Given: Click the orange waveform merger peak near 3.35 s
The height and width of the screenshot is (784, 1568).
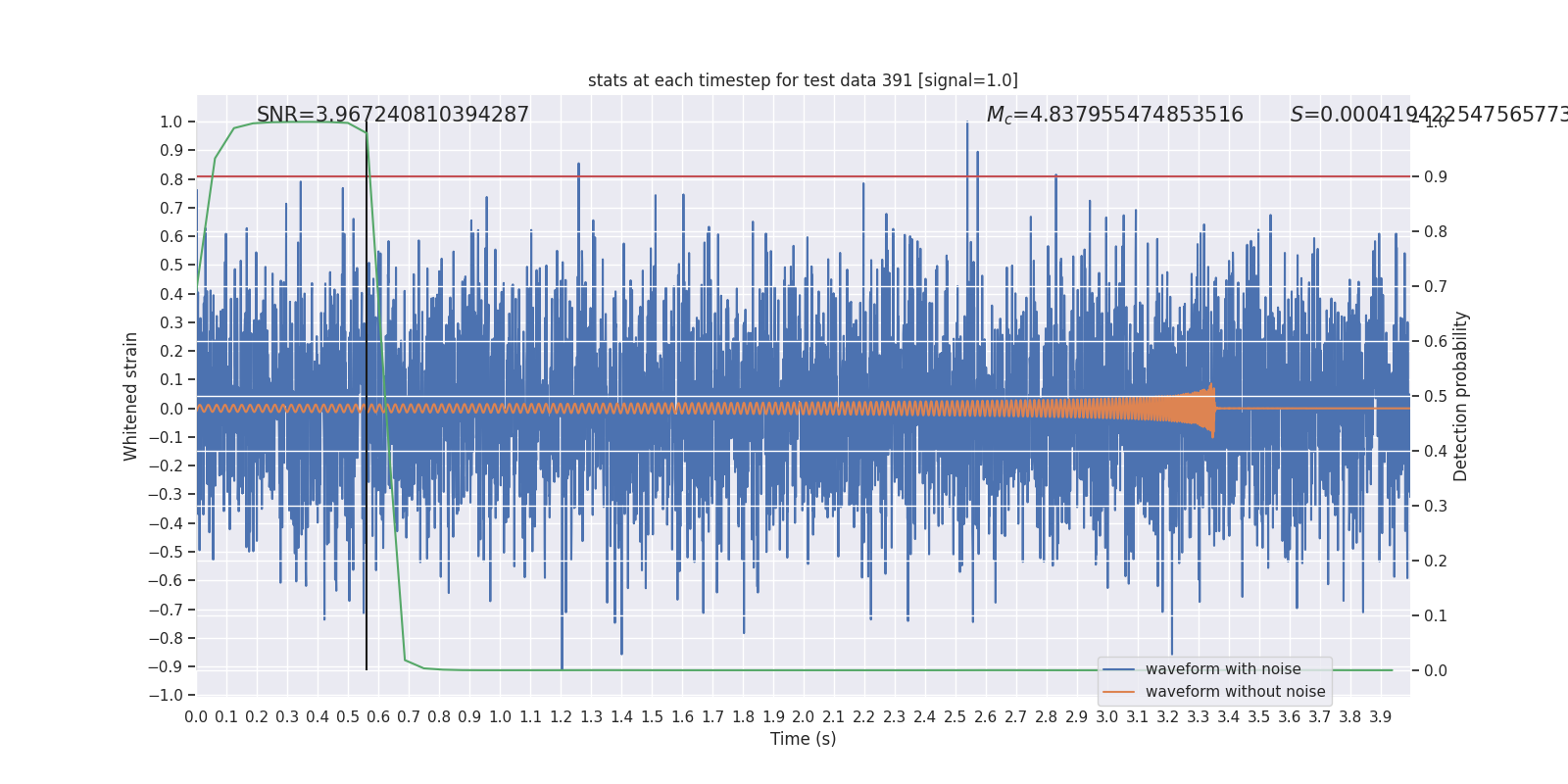Looking at the screenshot, I should (1212, 409).
